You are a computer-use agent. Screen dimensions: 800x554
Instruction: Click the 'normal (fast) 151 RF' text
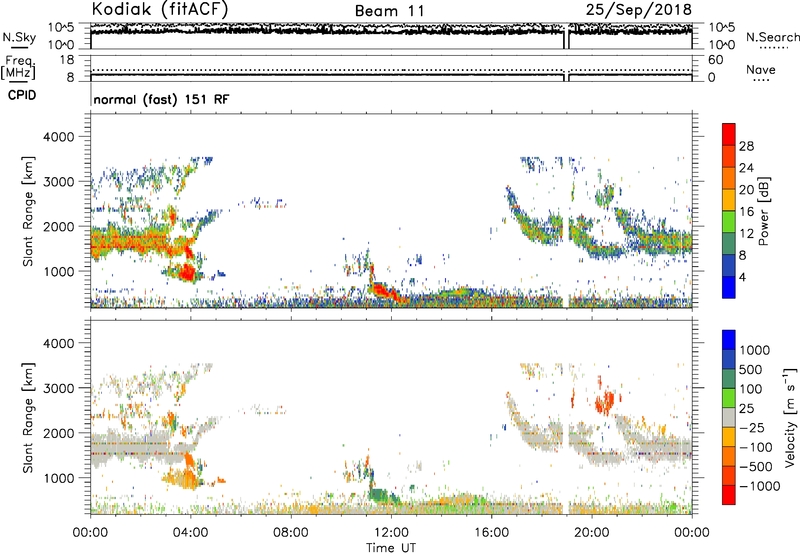coord(161,99)
